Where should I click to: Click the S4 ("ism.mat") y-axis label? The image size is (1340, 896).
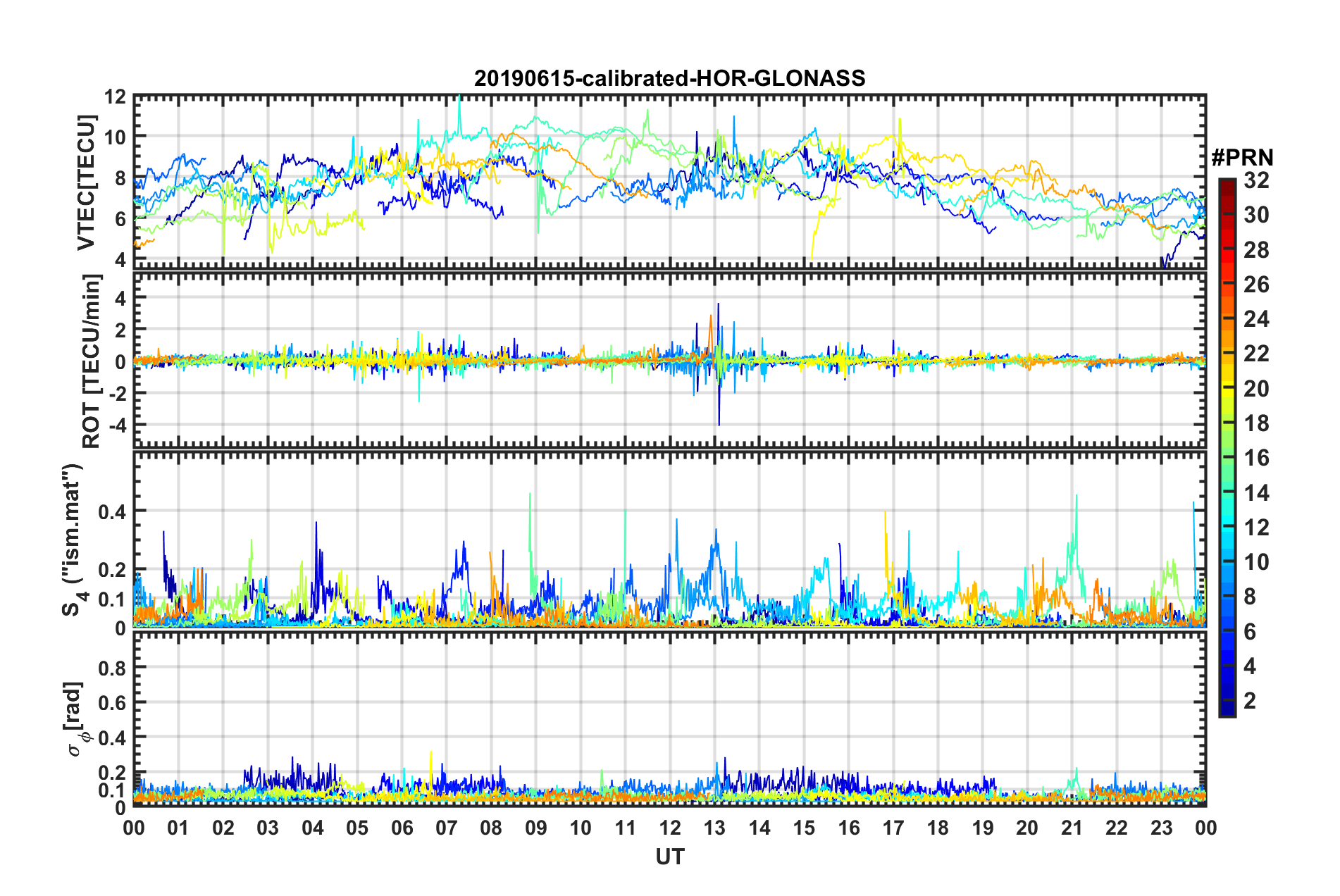pos(73,540)
